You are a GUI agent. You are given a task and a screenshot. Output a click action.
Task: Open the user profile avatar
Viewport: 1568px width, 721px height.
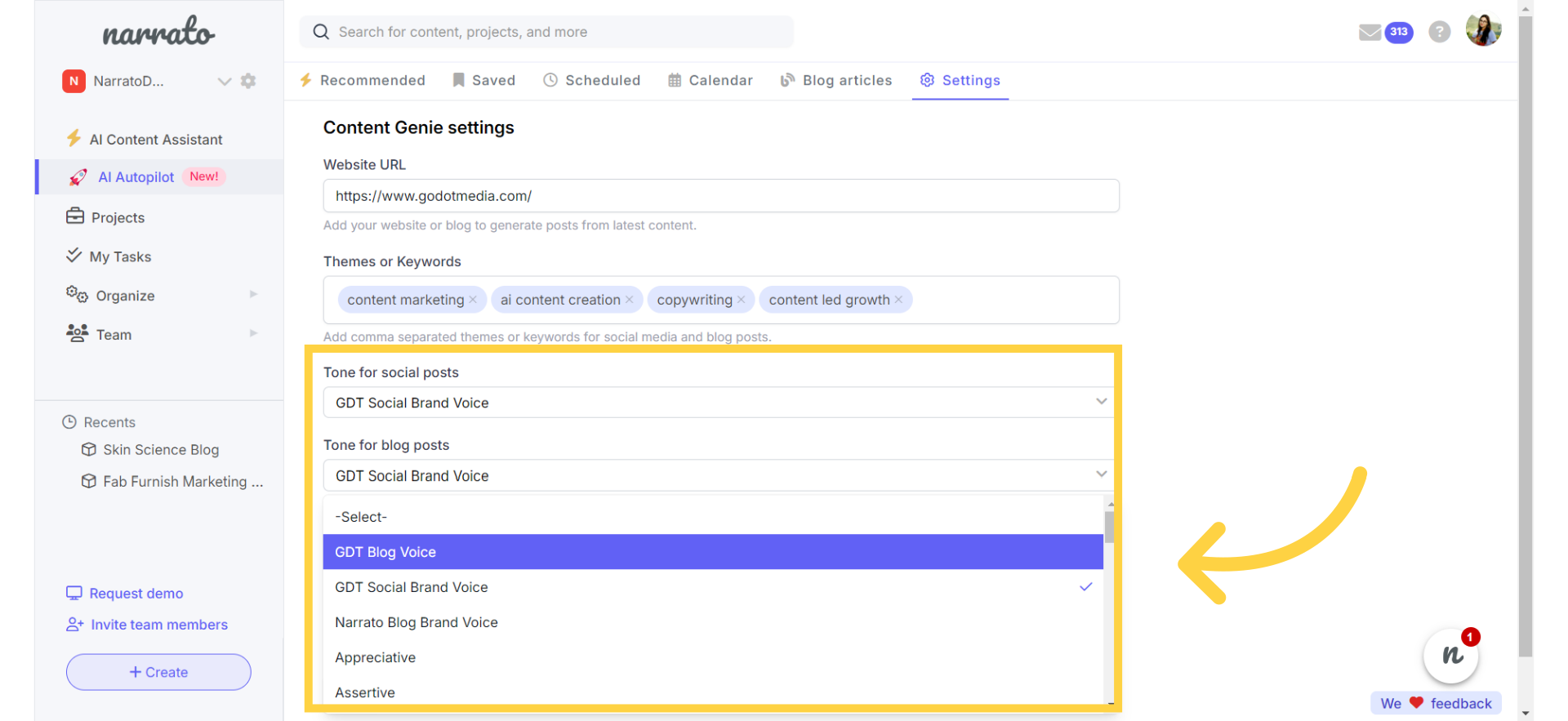pyautogui.click(x=1483, y=31)
